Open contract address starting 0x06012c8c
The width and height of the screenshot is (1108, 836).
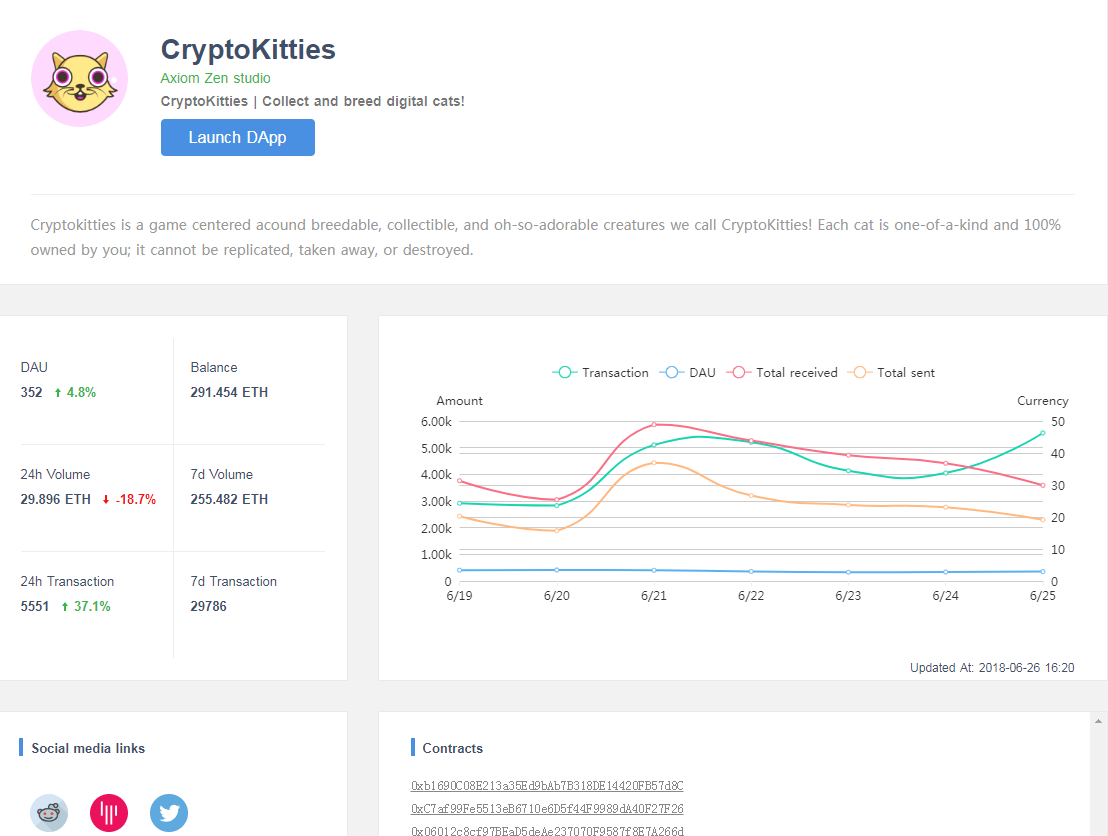[547, 831]
